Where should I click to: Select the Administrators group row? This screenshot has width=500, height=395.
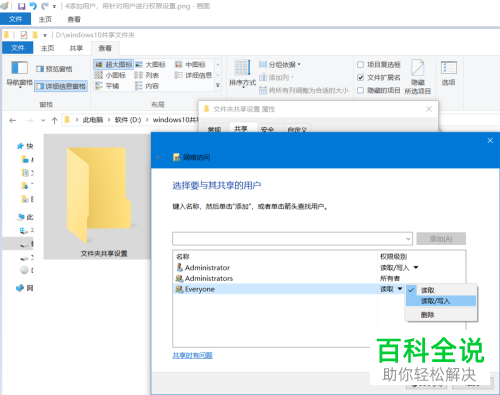coord(276,278)
